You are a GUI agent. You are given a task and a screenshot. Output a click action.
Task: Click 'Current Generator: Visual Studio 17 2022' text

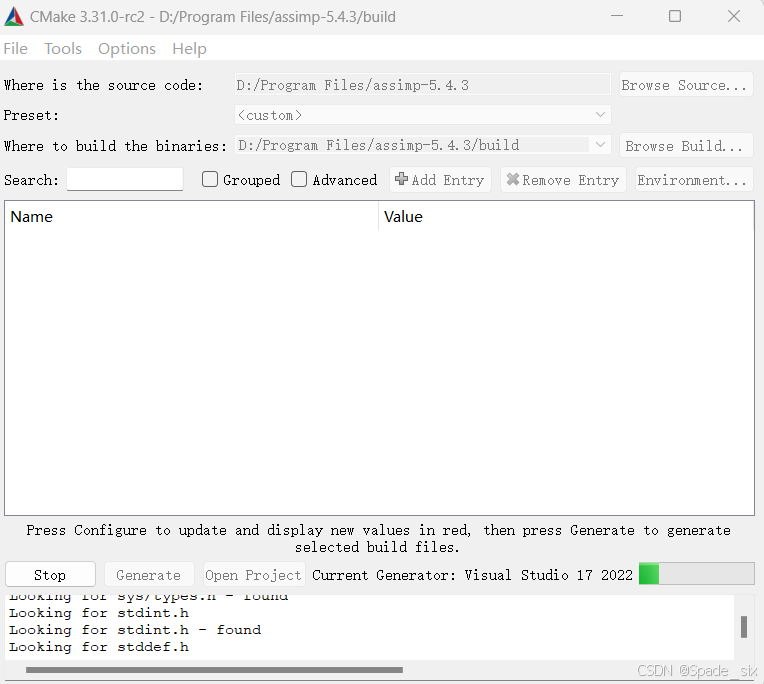(x=472, y=575)
